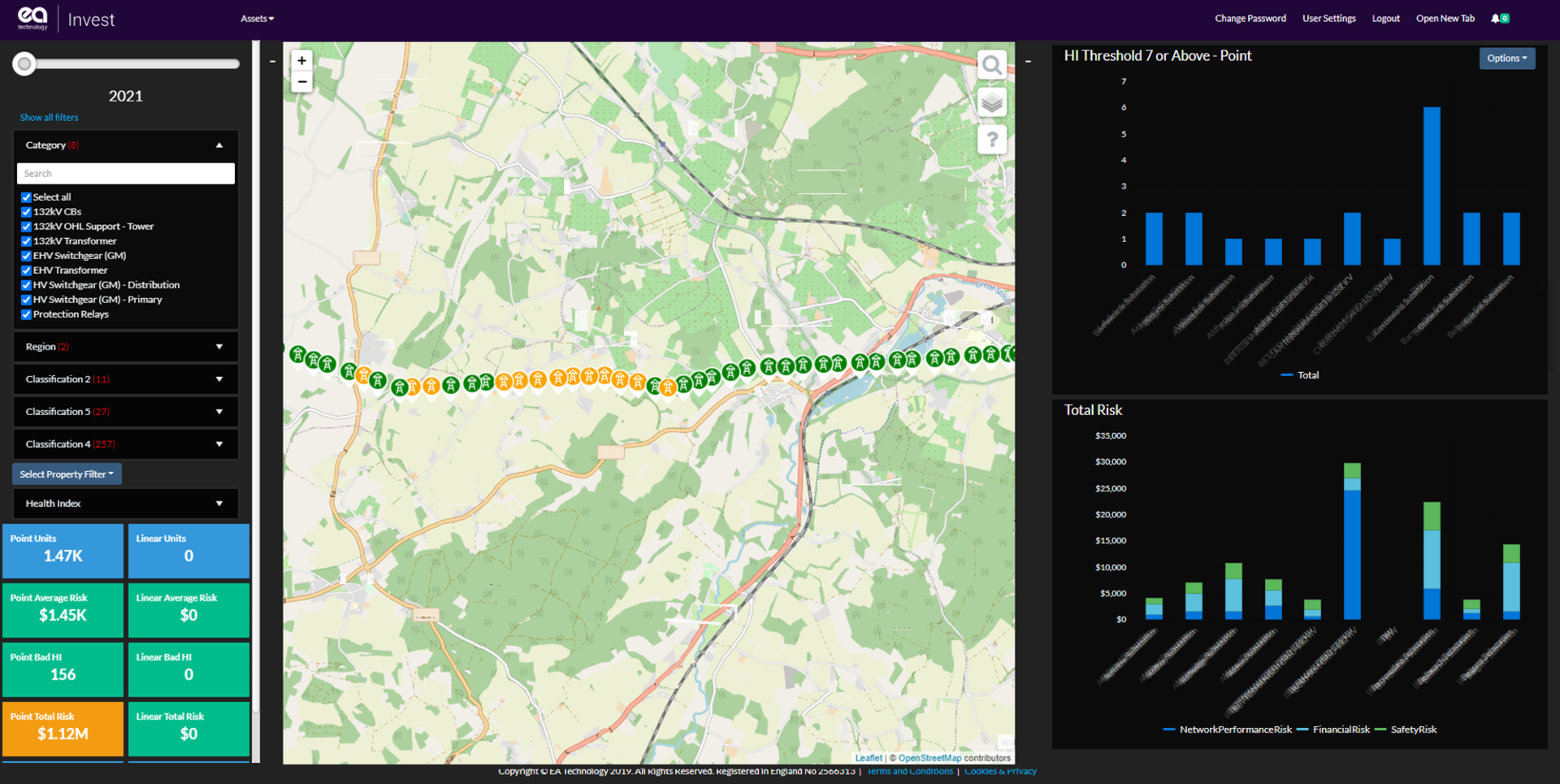The width and height of the screenshot is (1560, 784).
Task: Click the map zoom in plus button
Action: (x=301, y=61)
